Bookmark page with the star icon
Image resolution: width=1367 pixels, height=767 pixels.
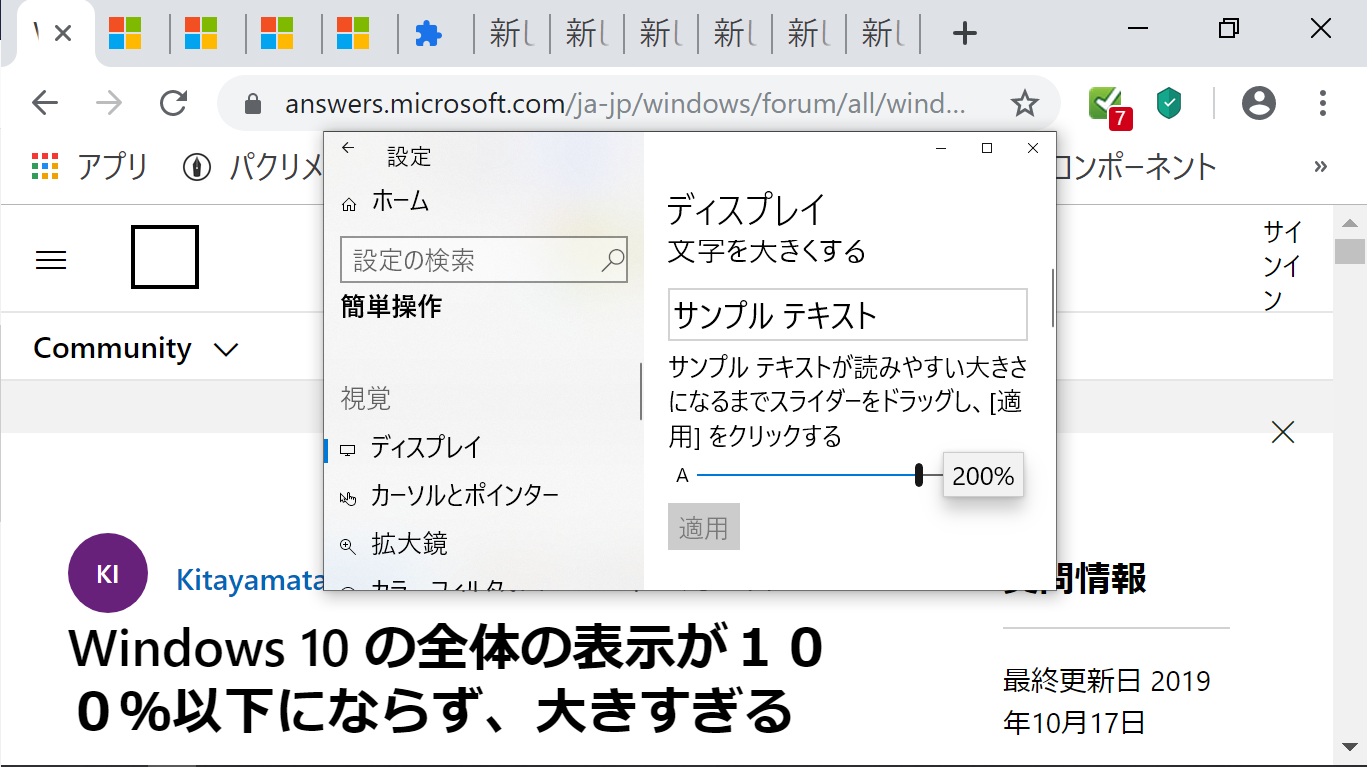pos(1023,103)
